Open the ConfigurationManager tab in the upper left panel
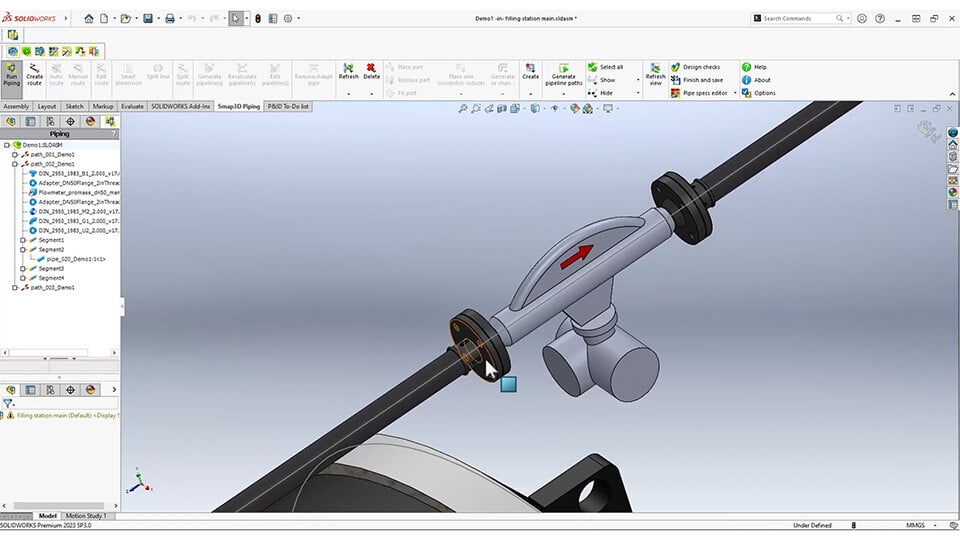Screen dimensions: 960x540 coord(50,121)
